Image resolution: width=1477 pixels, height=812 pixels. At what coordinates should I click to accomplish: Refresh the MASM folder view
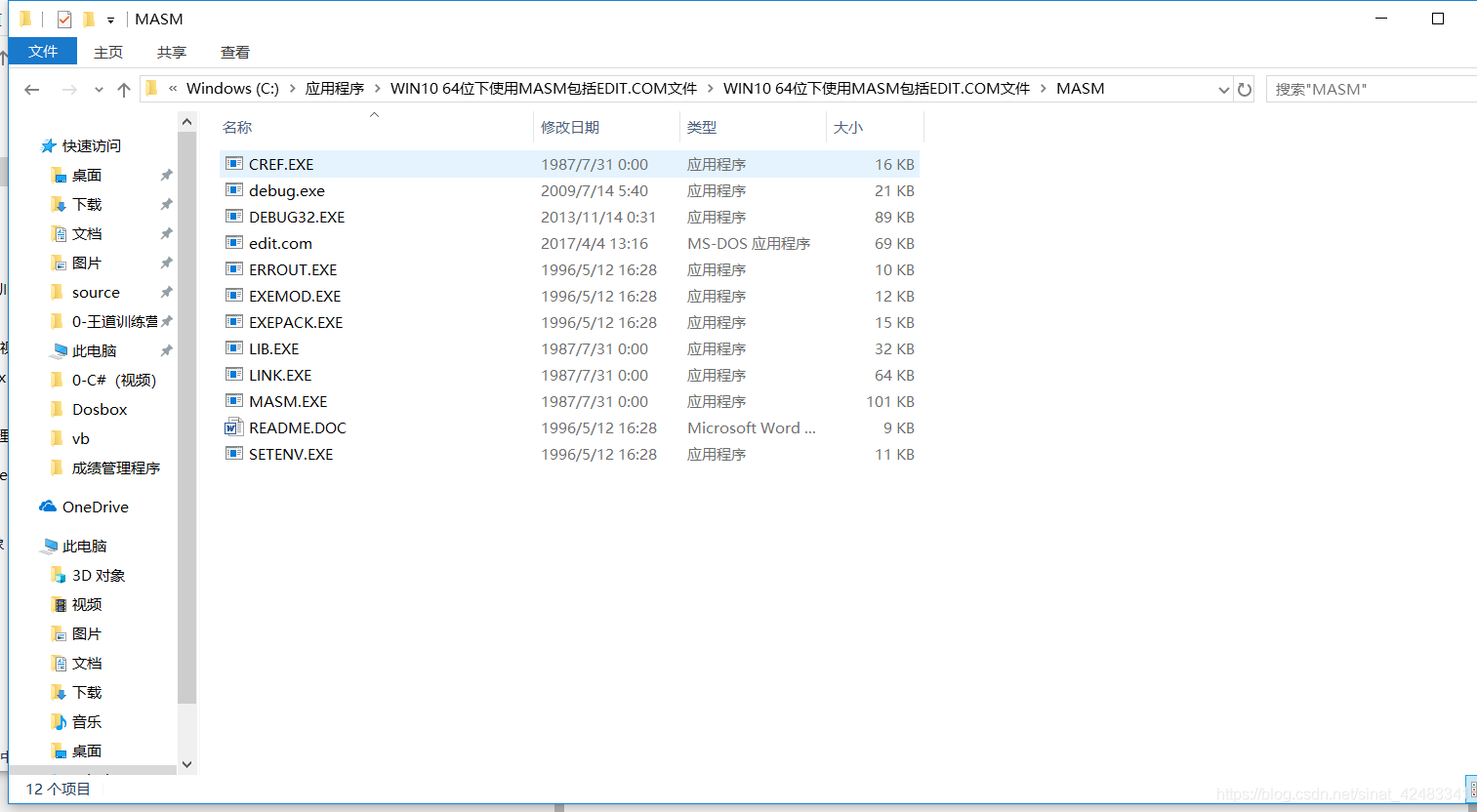tap(1245, 90)
